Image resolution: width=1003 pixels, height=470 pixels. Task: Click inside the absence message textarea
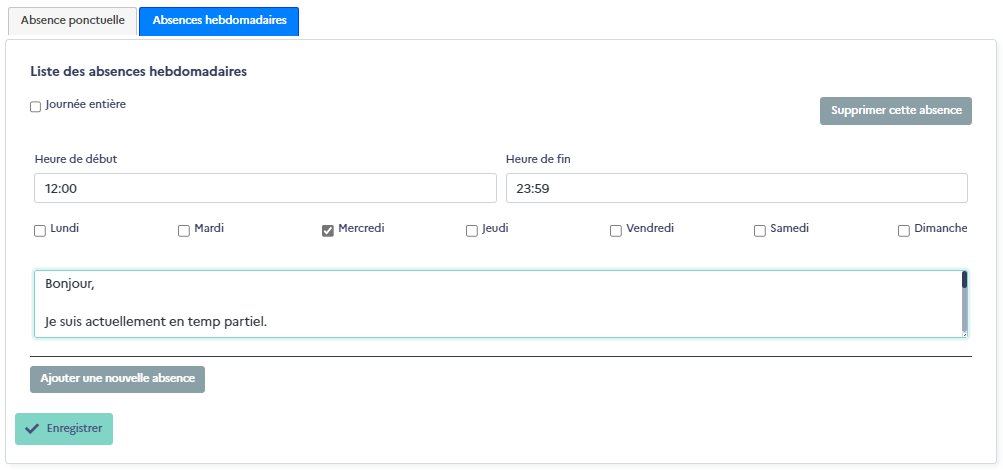tap(497, 304)
